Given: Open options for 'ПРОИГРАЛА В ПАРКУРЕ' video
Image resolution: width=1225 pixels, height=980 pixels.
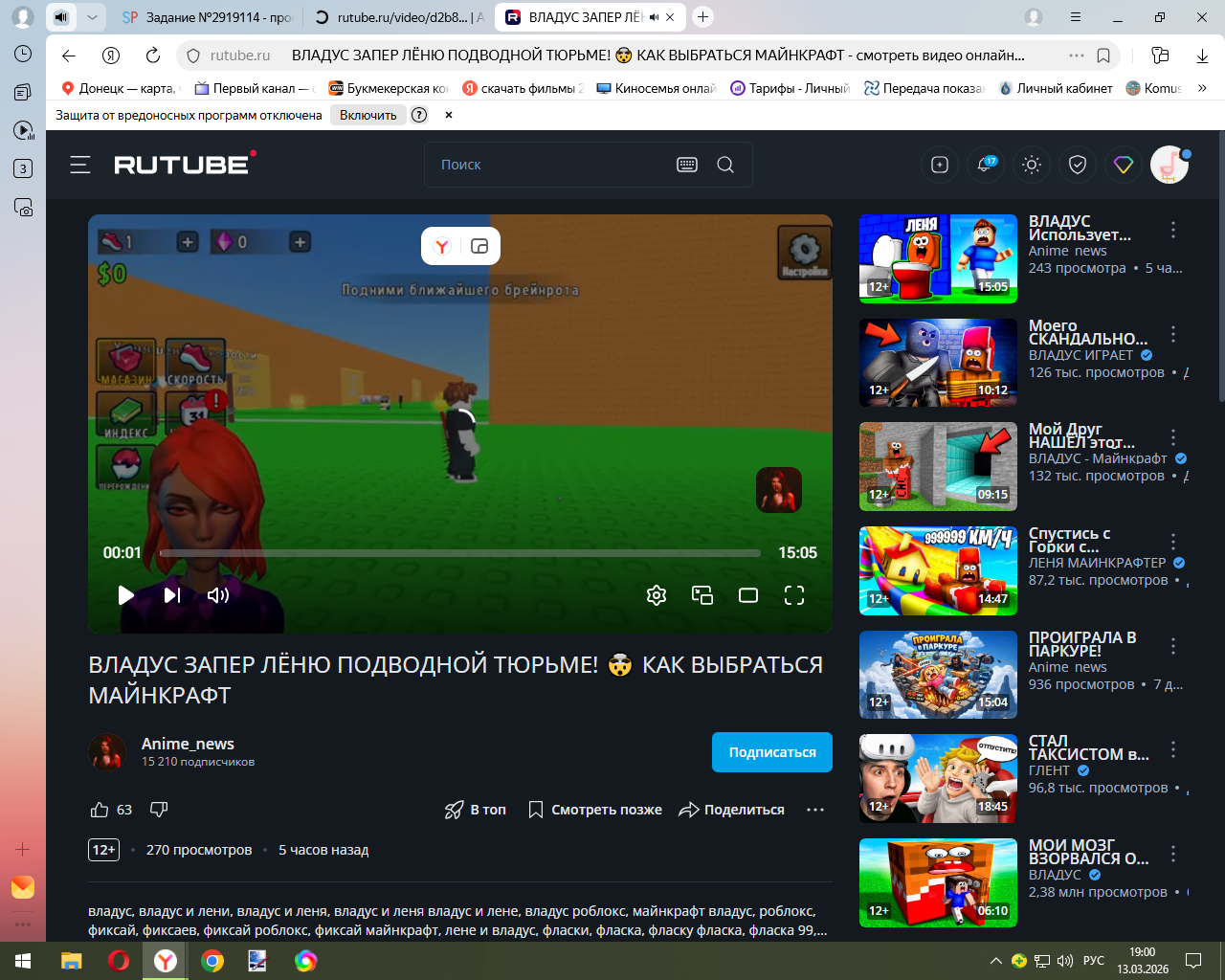Looking at the screenshot, I should pyautogui.click(x=1173, y=646).
